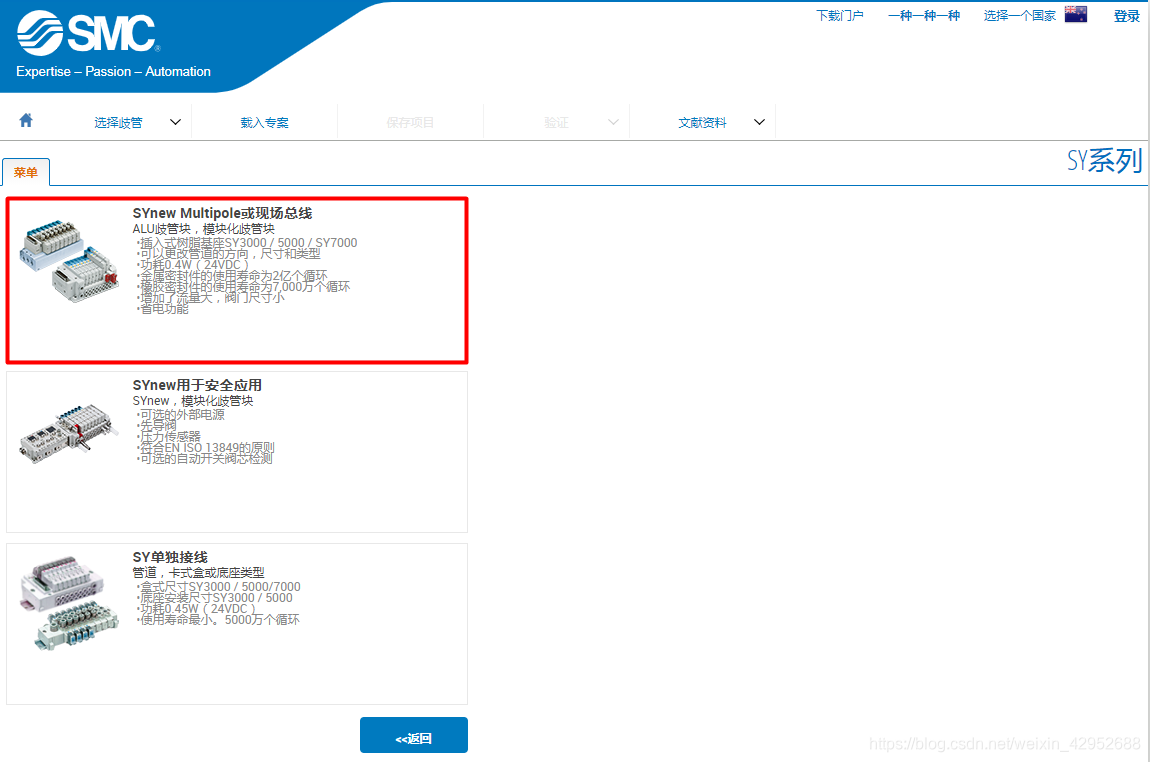This screenshot has width=1150, height=762.
Task: Select the SY单独接线 title
Action: (170, 557)
